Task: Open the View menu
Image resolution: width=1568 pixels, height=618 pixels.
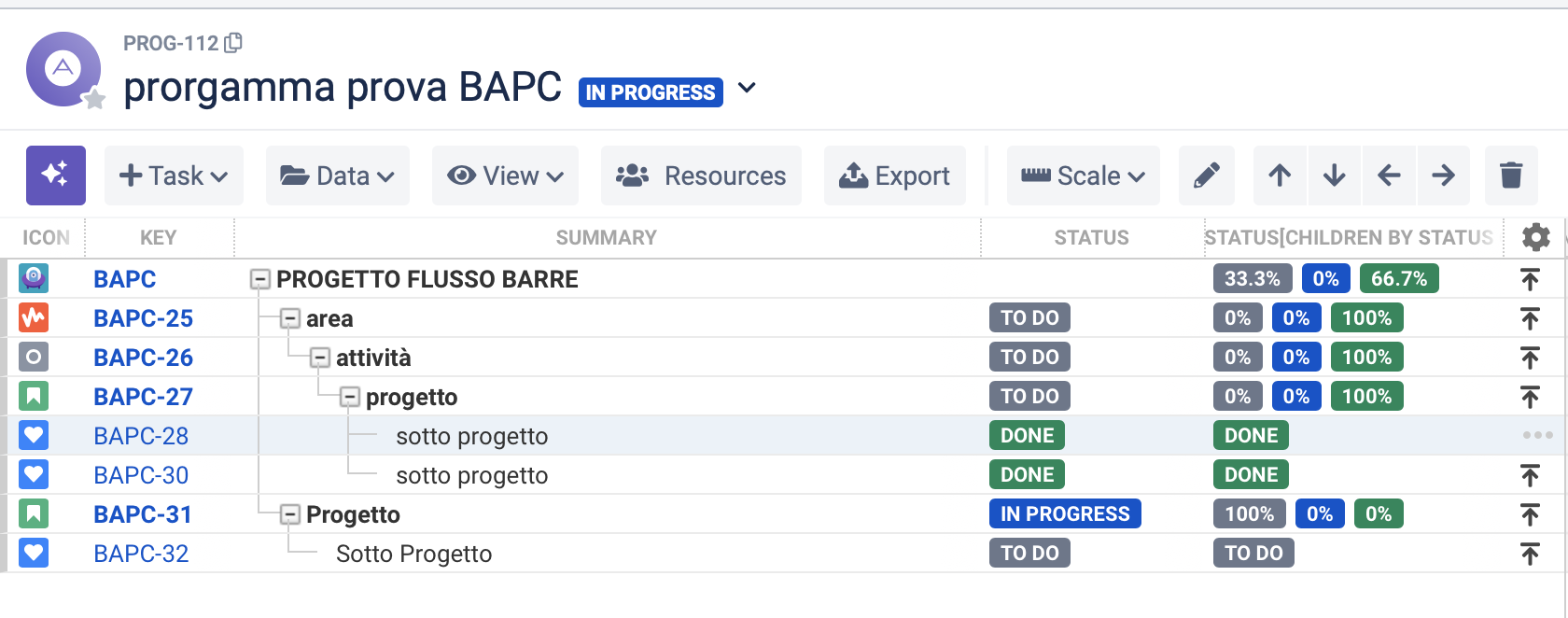Action: point(505,176)
